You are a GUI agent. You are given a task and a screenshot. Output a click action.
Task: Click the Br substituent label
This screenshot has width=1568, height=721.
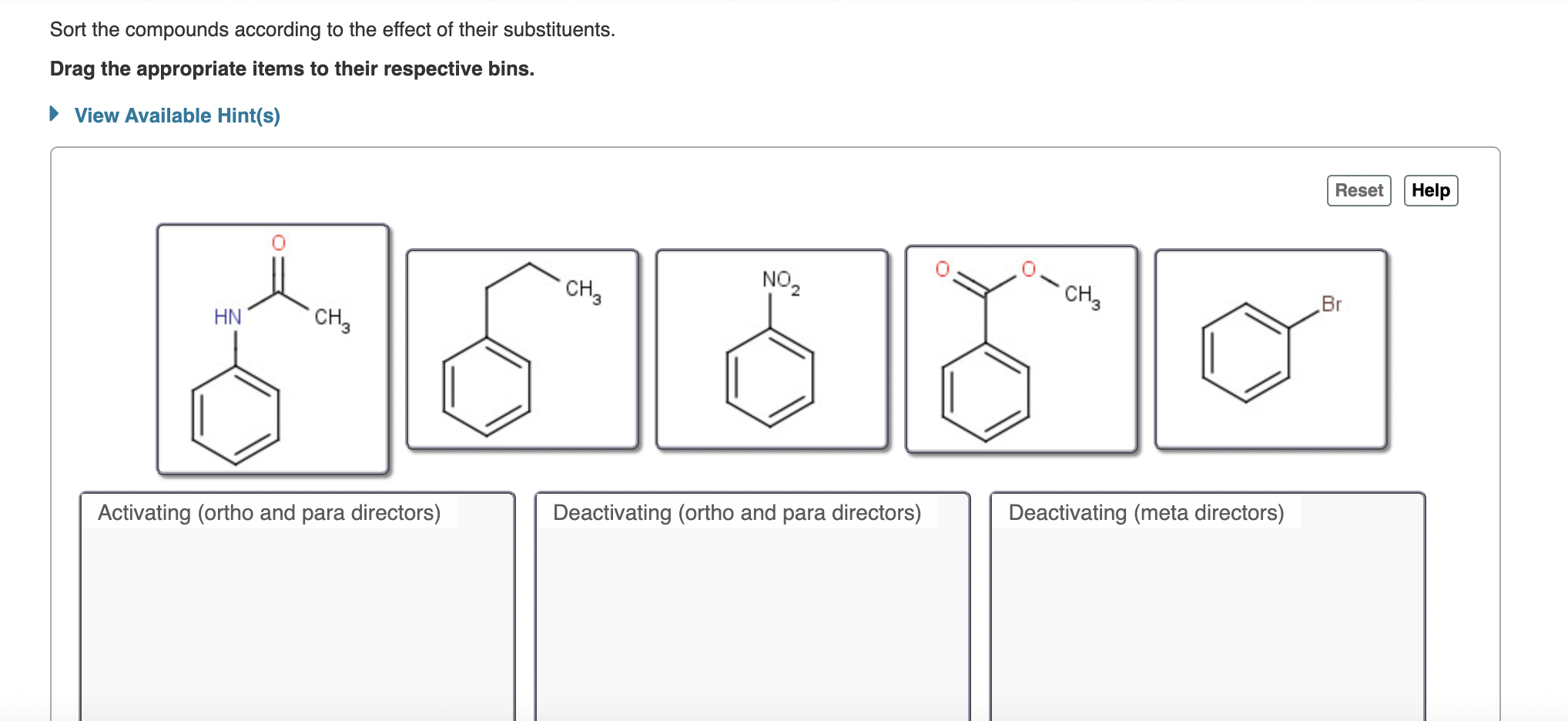[x=1330, y=303]
